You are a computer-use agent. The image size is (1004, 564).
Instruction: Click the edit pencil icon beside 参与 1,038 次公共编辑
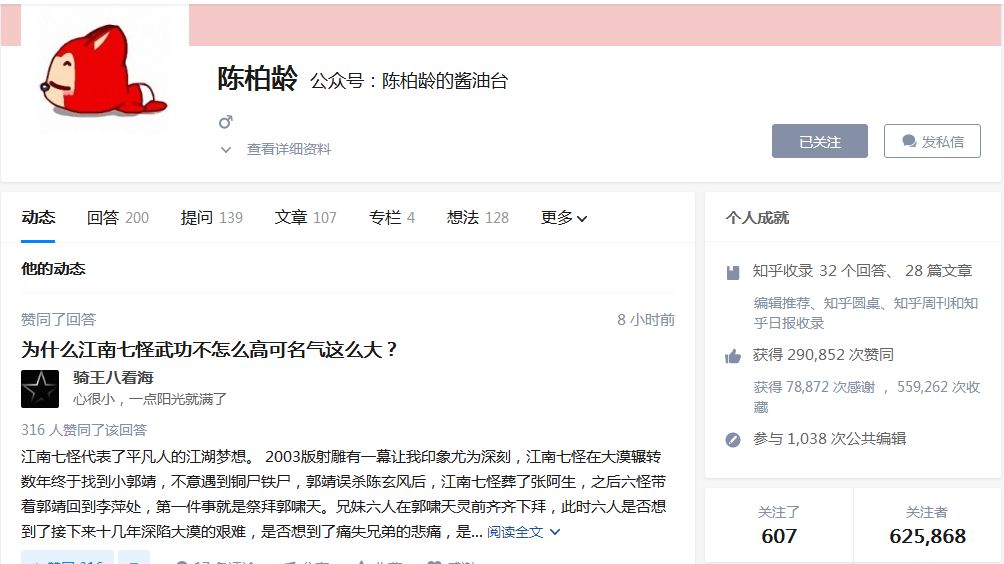[733, 440]
